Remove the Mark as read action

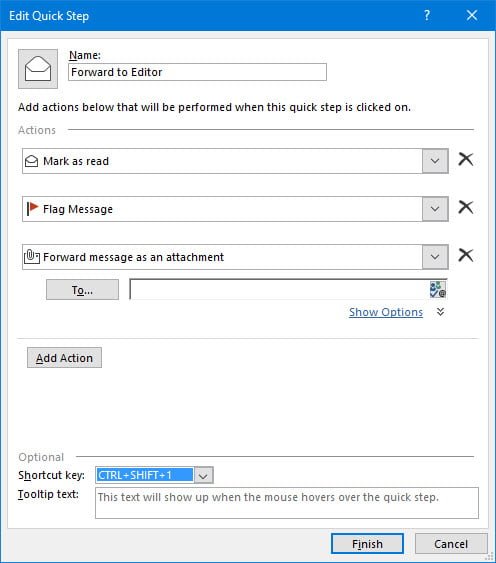click(466, 159)
